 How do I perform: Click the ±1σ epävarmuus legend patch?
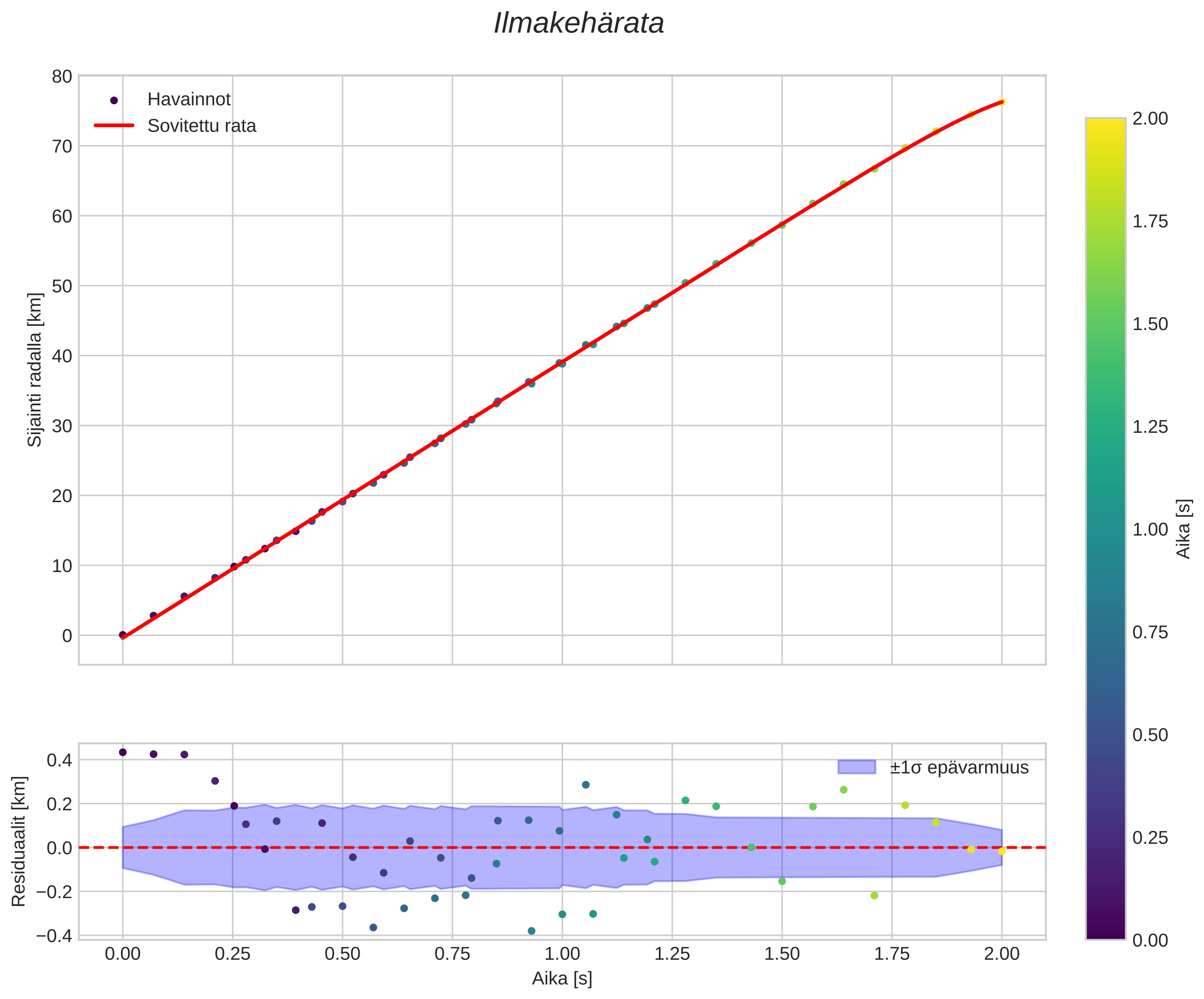pos(857,767)
